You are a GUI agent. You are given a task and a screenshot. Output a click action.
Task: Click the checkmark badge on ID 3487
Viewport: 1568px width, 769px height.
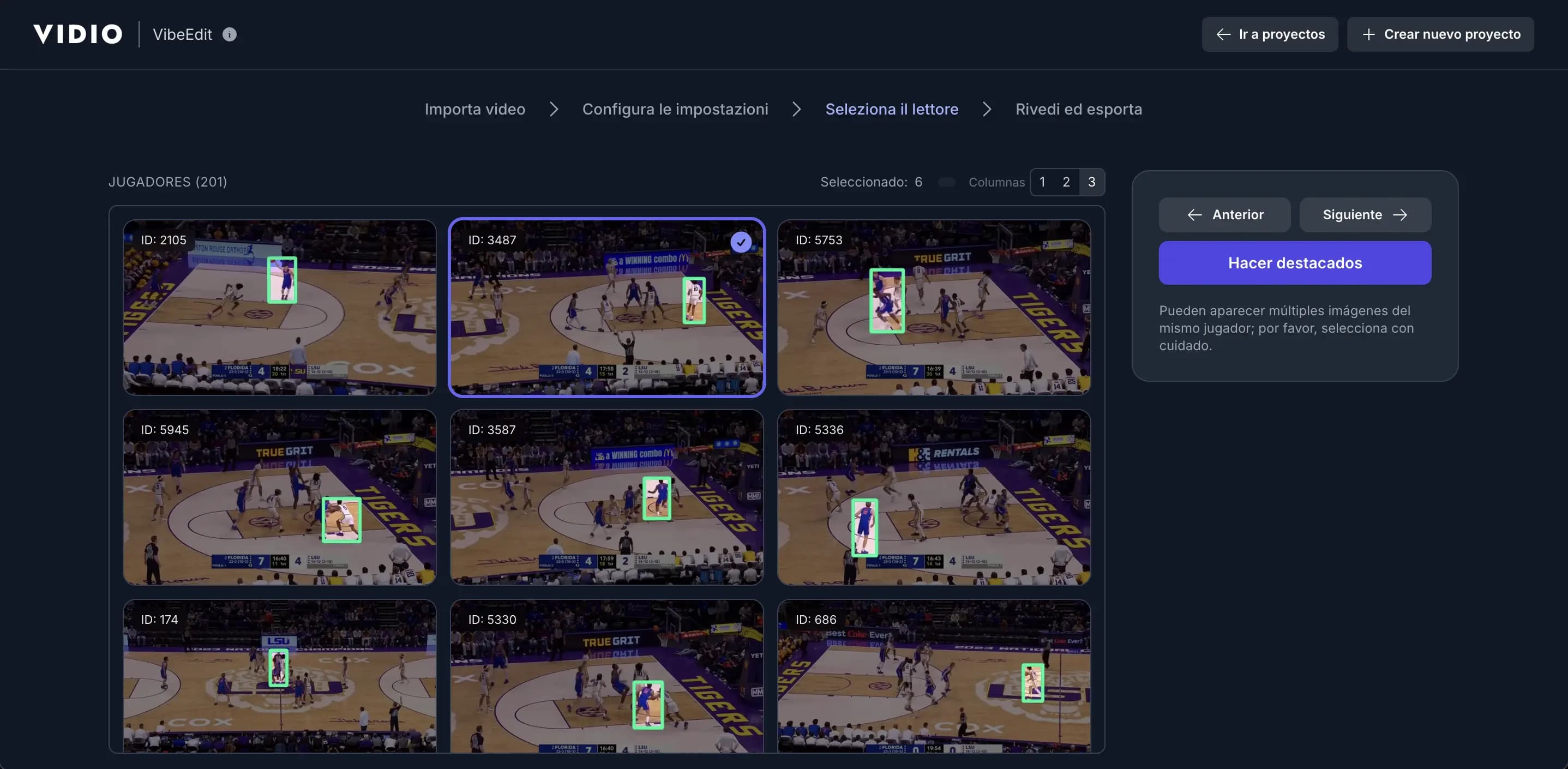click(740, 242)
